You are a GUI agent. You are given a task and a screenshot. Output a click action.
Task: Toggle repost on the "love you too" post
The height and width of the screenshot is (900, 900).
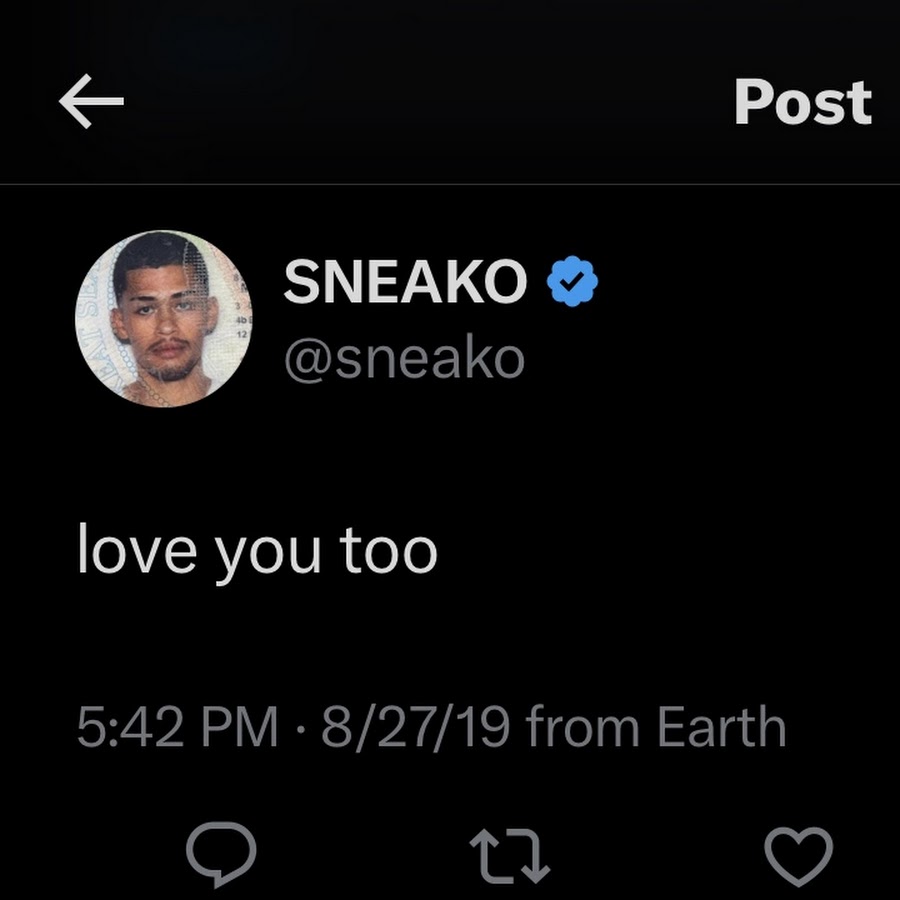(x=509, y=855)
